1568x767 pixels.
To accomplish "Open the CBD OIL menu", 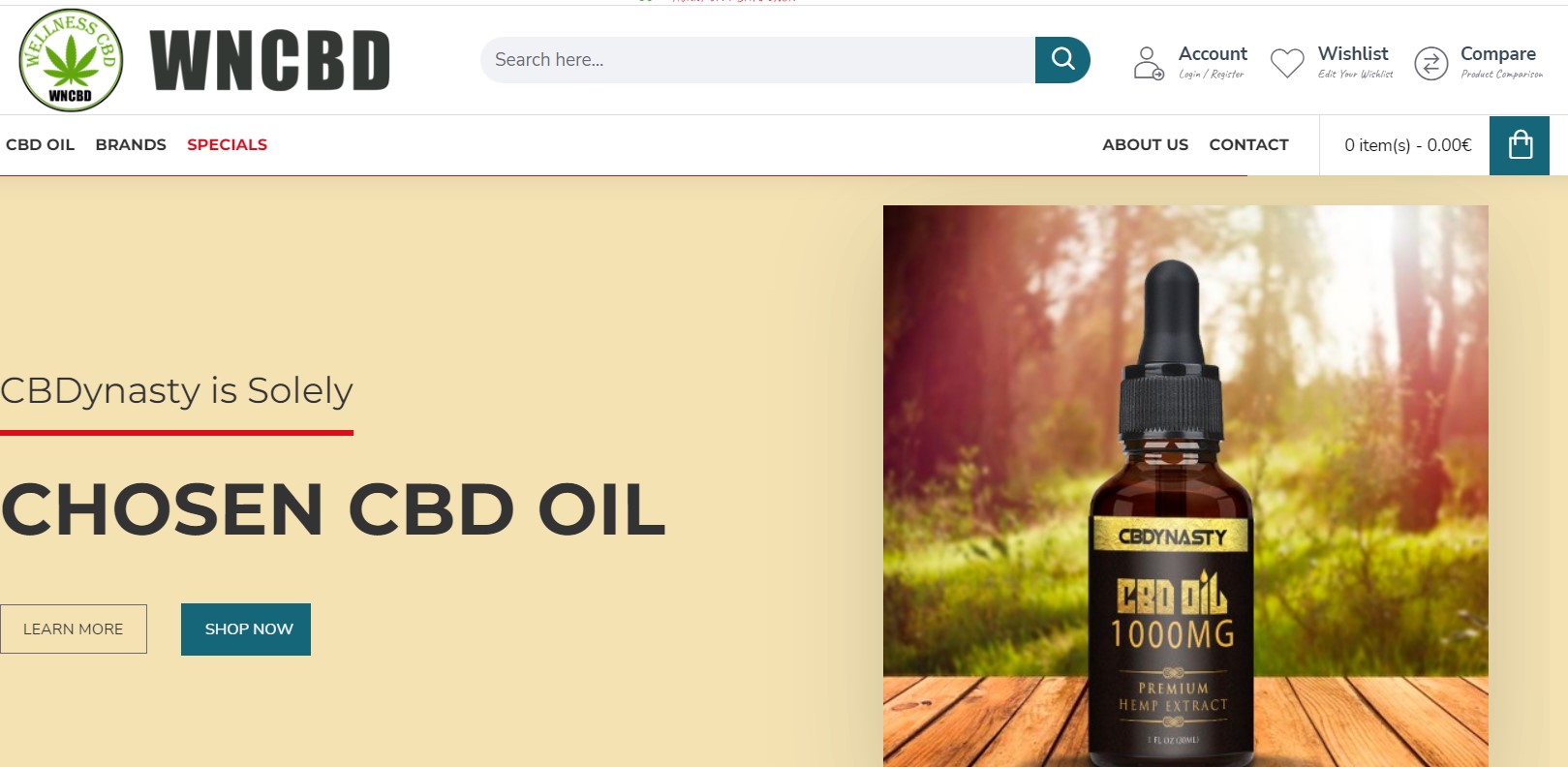I will click(40, 144).
